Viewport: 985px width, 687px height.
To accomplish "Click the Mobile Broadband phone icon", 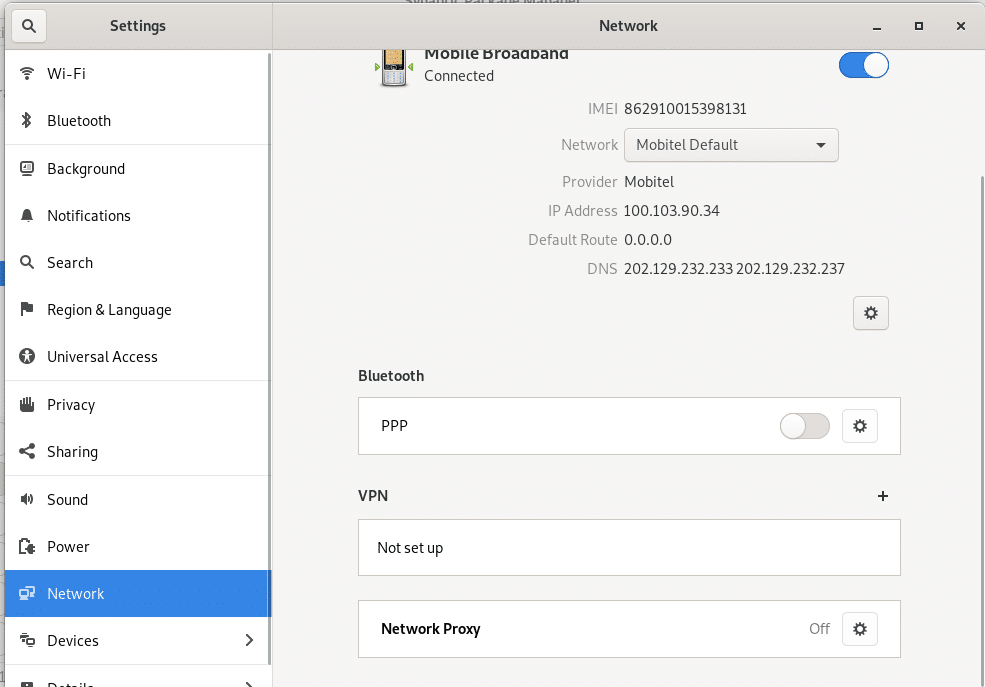I will tap(394, 67).
